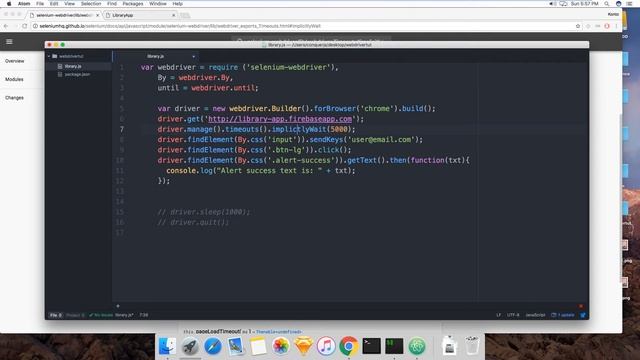This screenshot has width=640, height=360.
Task: Place cursor on the console.log line
Action: 260,171
